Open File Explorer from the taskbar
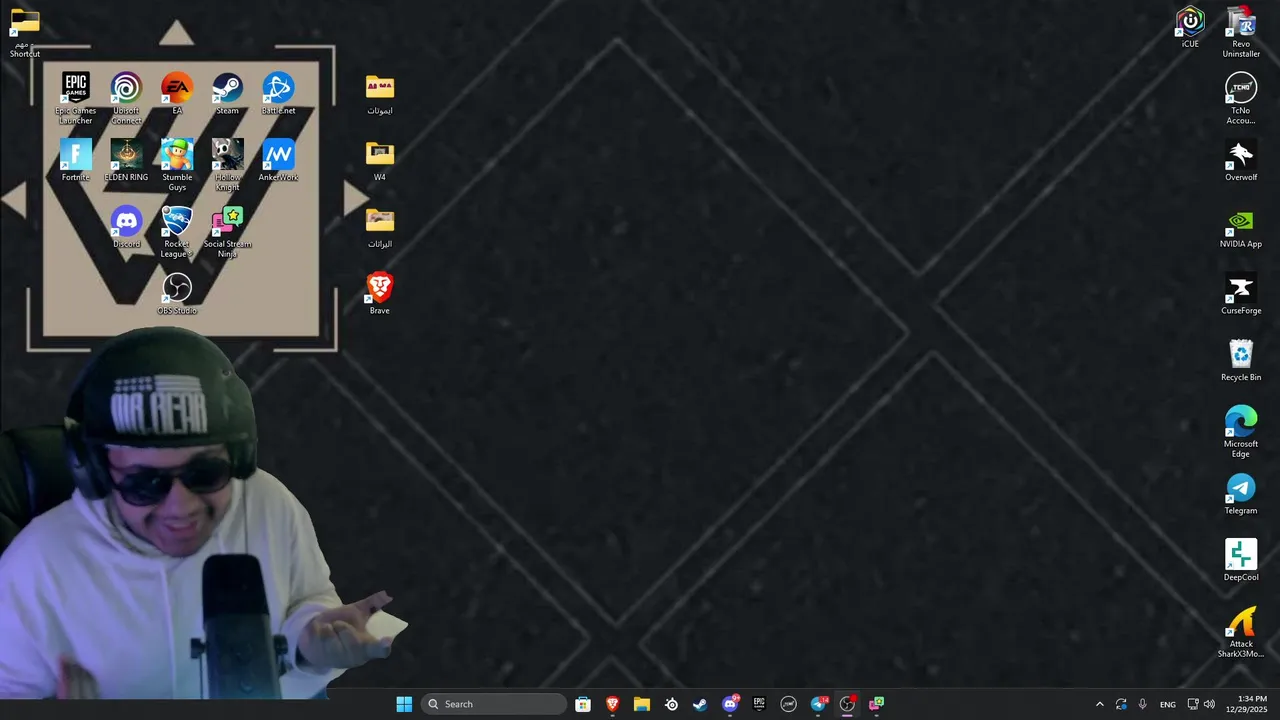The width and height of the screenshot is (1280, 720). [x=642, y=704]
